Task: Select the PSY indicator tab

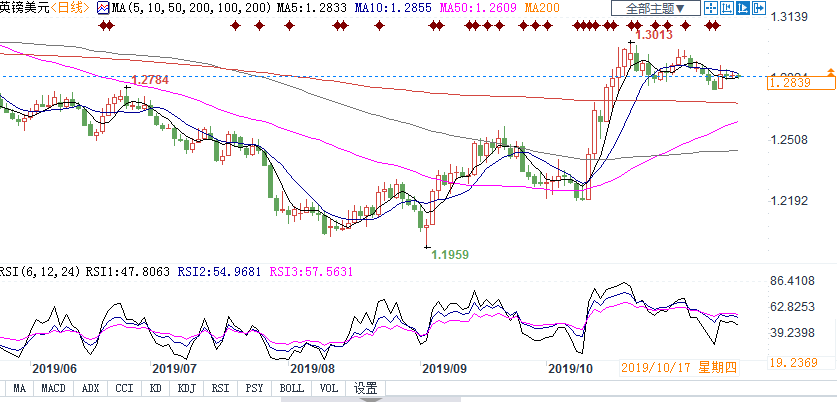Action: tap(256, 388)
